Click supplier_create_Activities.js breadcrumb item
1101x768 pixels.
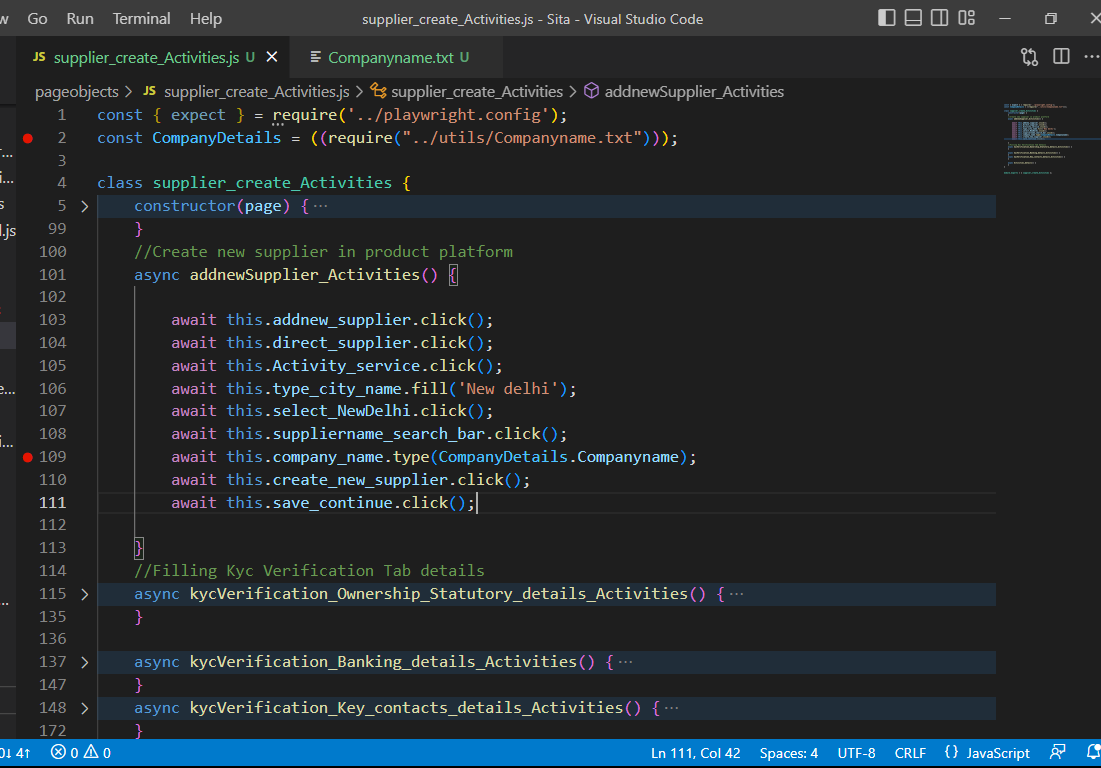256,91
